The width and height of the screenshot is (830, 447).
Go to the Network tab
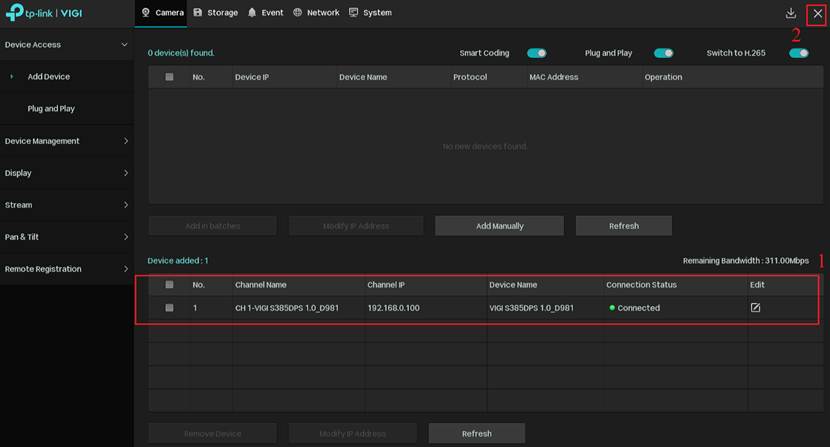316,13
